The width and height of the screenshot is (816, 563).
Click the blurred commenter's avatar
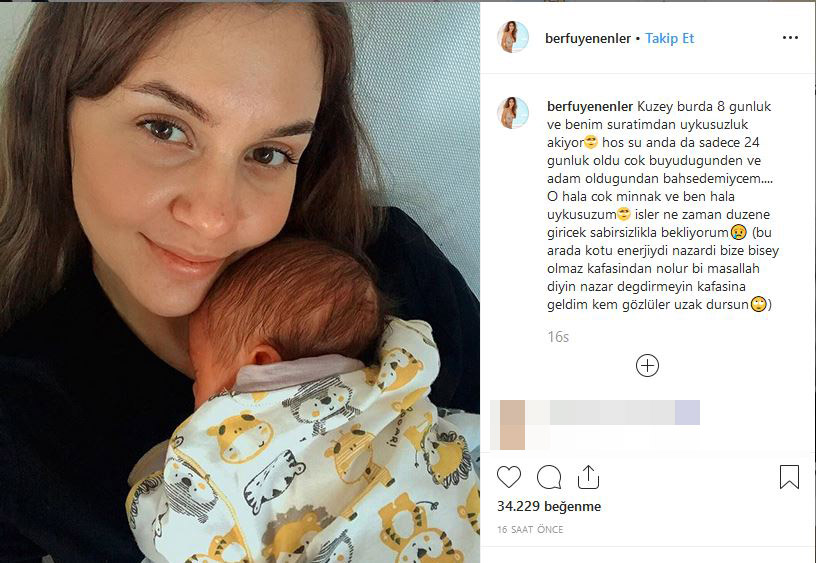point(513,425)
